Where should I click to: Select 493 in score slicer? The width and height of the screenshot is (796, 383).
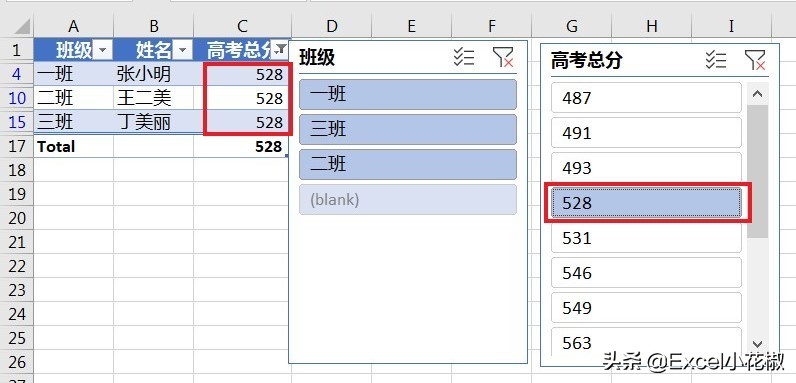click(x=646, y=168)
